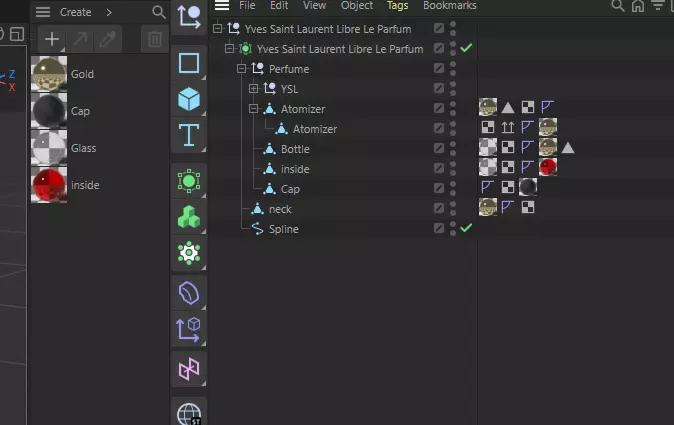Open the Subdivision Surface generator tool
Viewport: 674px width, 425px height.
tap(189, 181)
